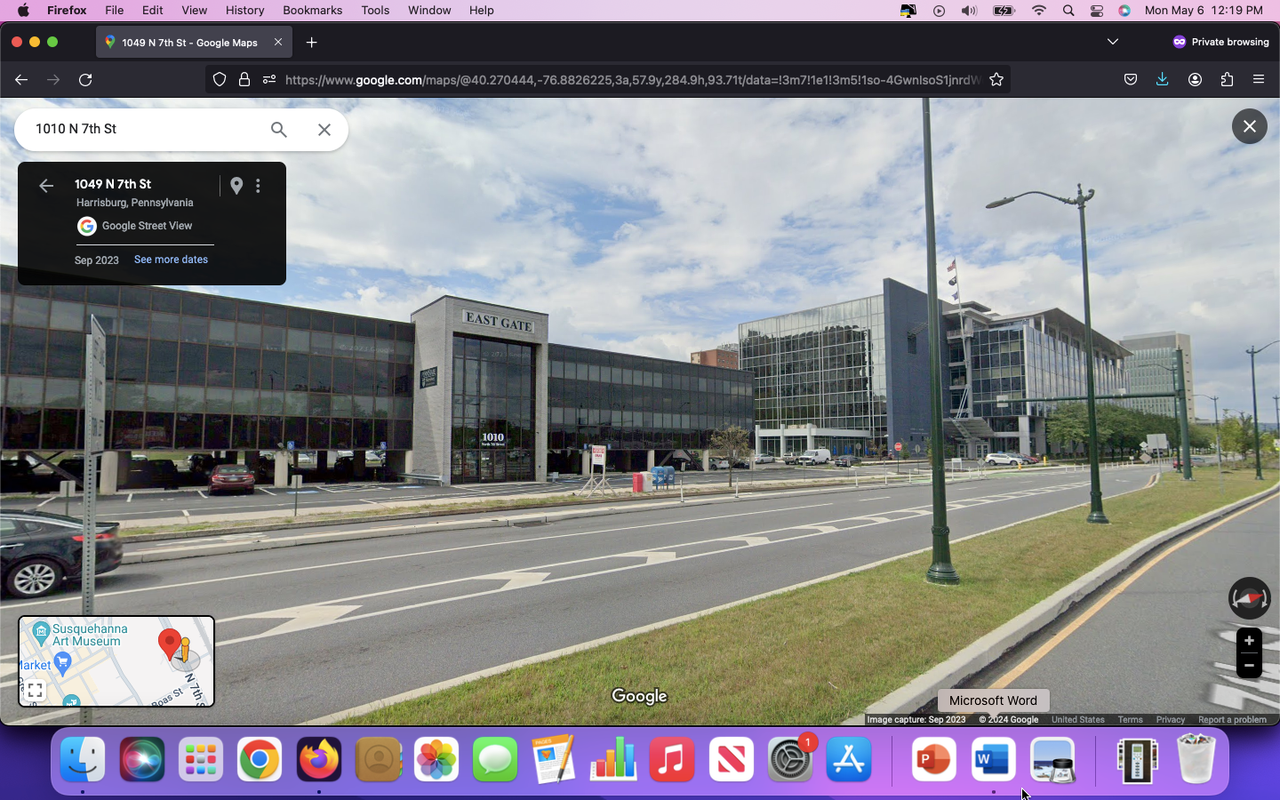
Task: Bookmark this page with the star icon
Action: (996, 80)
